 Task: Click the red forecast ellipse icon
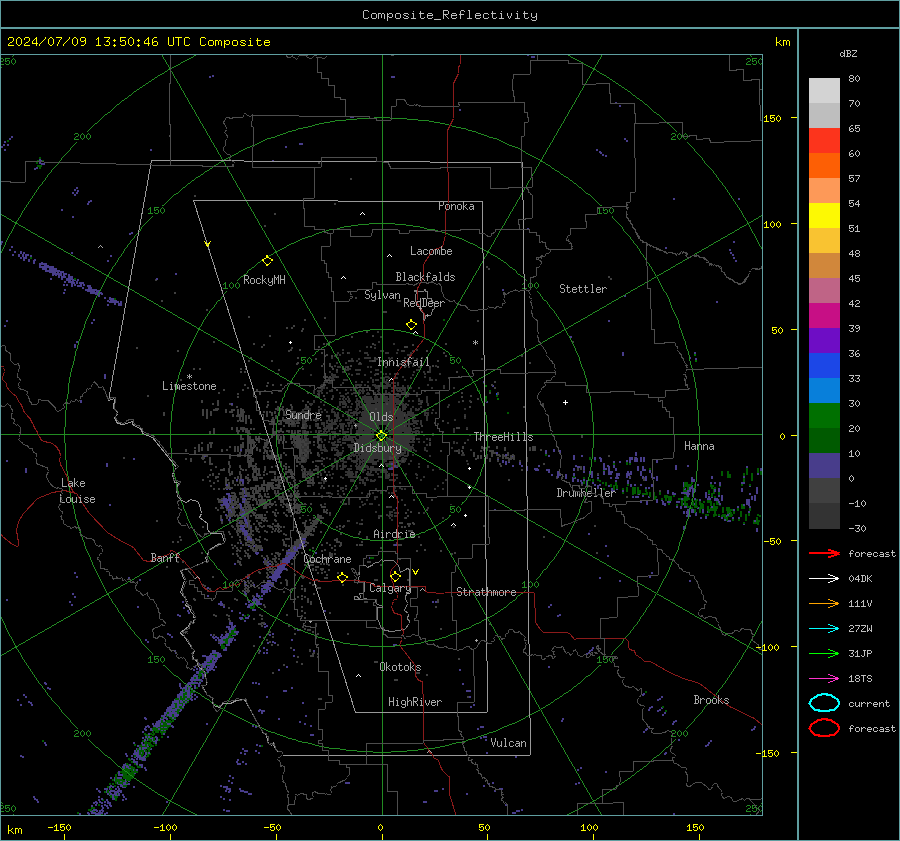click(x=824, y=728)
